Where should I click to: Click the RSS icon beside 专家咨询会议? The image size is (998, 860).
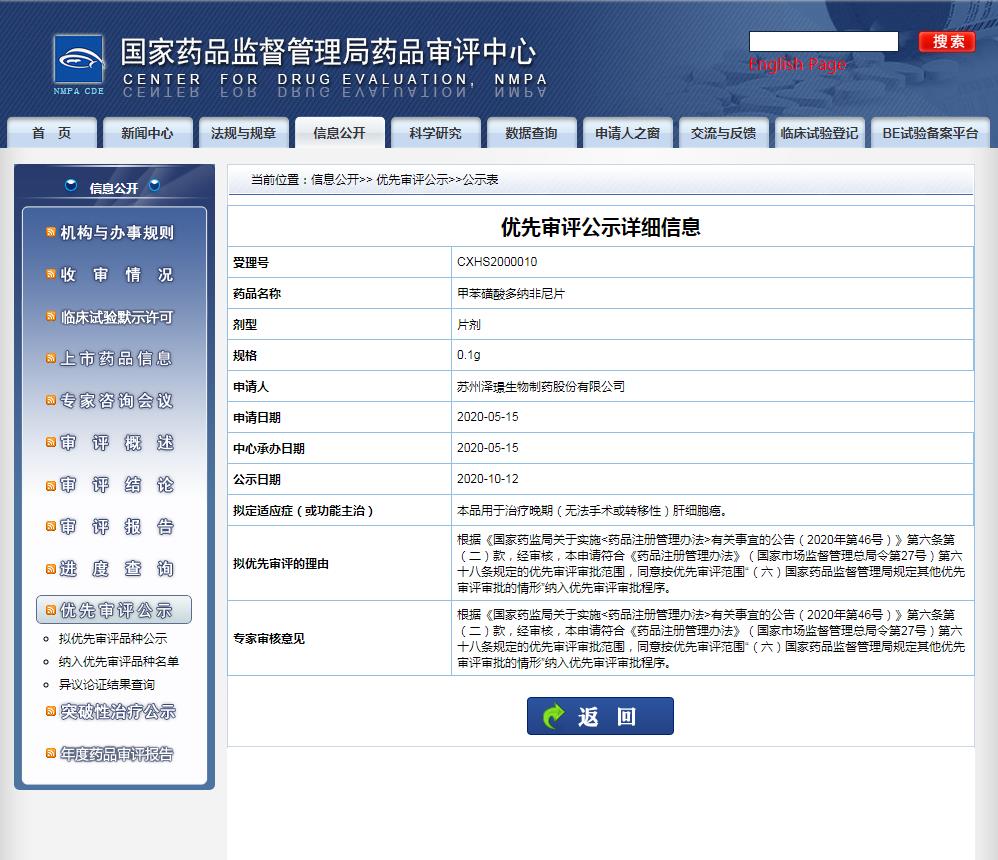click(x=51, y=400)
